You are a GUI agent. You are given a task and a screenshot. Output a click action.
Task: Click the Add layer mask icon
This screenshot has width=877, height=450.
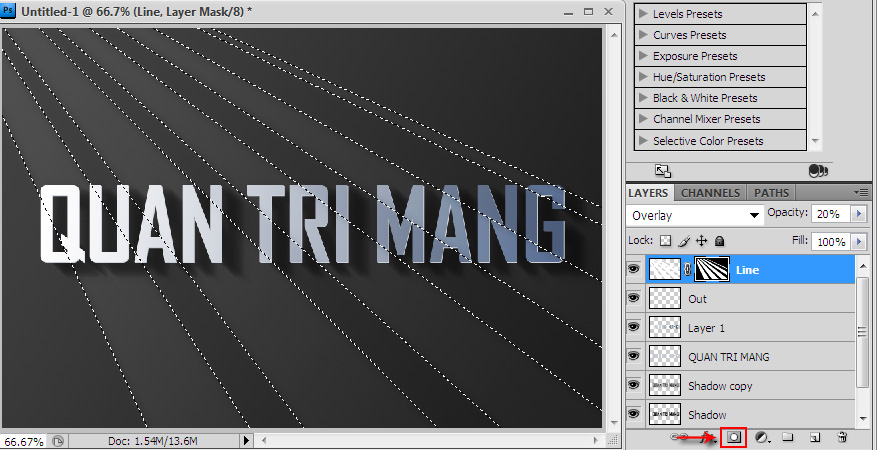(734, 437)
